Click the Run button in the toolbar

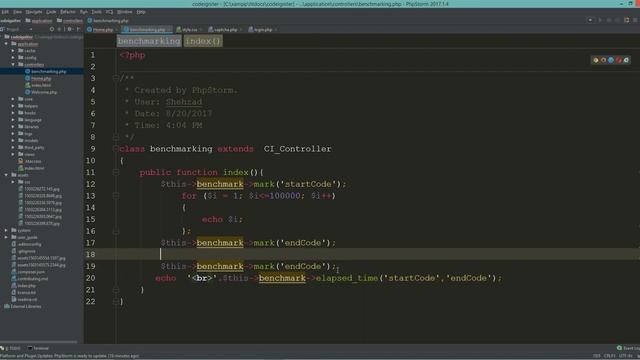click(x=600, y=20)
